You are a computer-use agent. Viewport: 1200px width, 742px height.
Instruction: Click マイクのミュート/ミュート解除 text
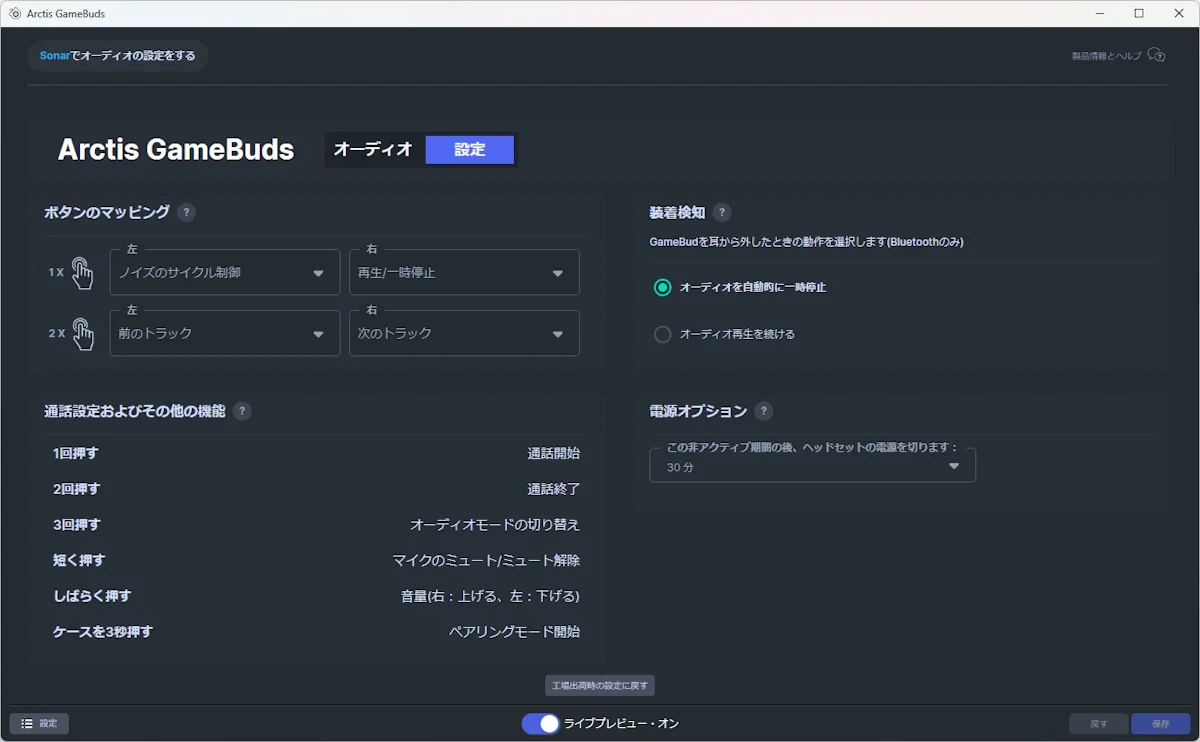point(486,560)
